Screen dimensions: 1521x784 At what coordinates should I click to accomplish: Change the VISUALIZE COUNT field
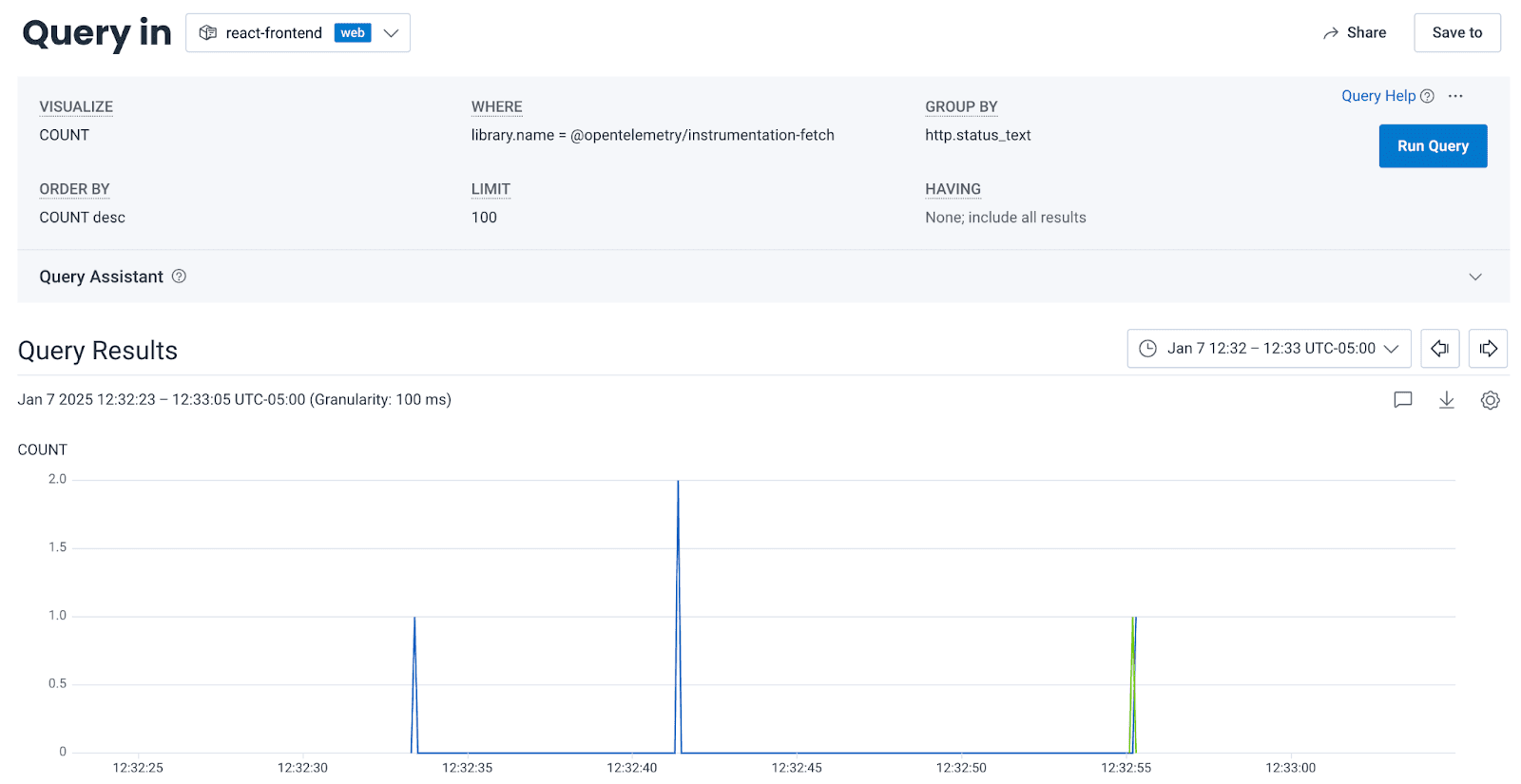65,135
